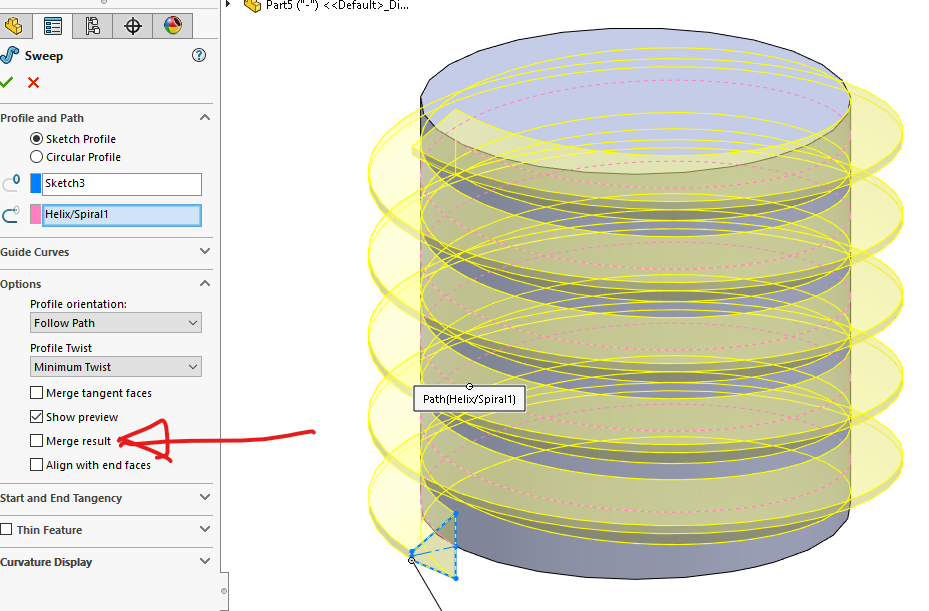This screenshot has height=611, width=929.
Task: Expand the Curvature Display section
Action: click(205, 561)
